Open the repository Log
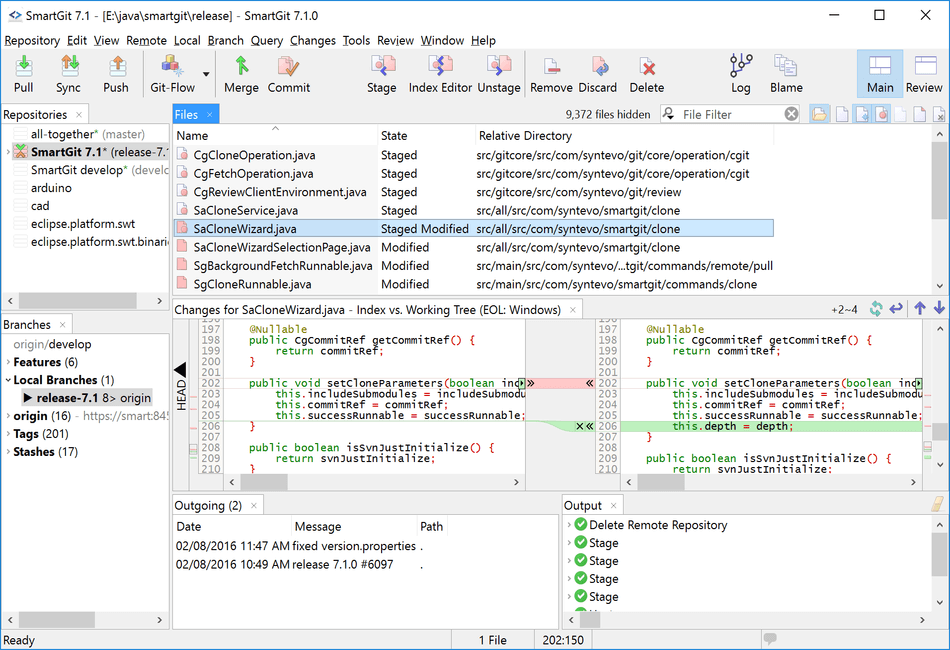The height and width of the screenshot is (650, 950). pyautogui.click(x=740, y=74)
